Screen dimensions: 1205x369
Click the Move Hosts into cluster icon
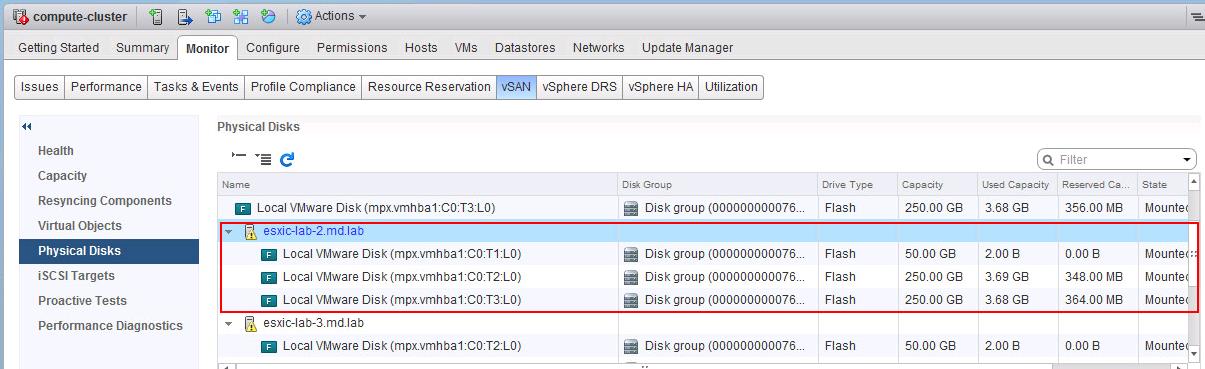pos(185,16)
